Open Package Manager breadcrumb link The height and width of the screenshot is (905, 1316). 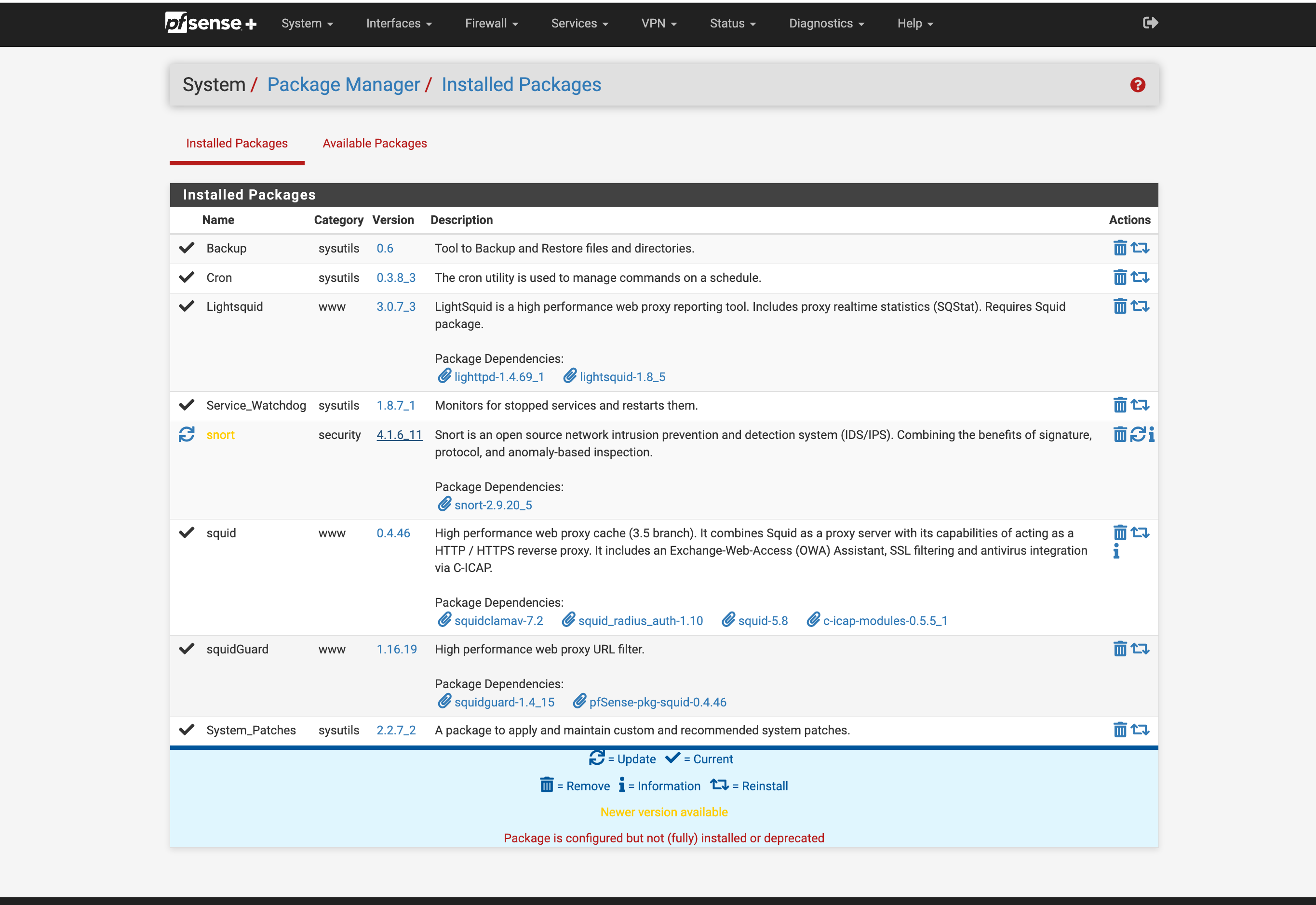pyautogui.click(x=344, y=85)
